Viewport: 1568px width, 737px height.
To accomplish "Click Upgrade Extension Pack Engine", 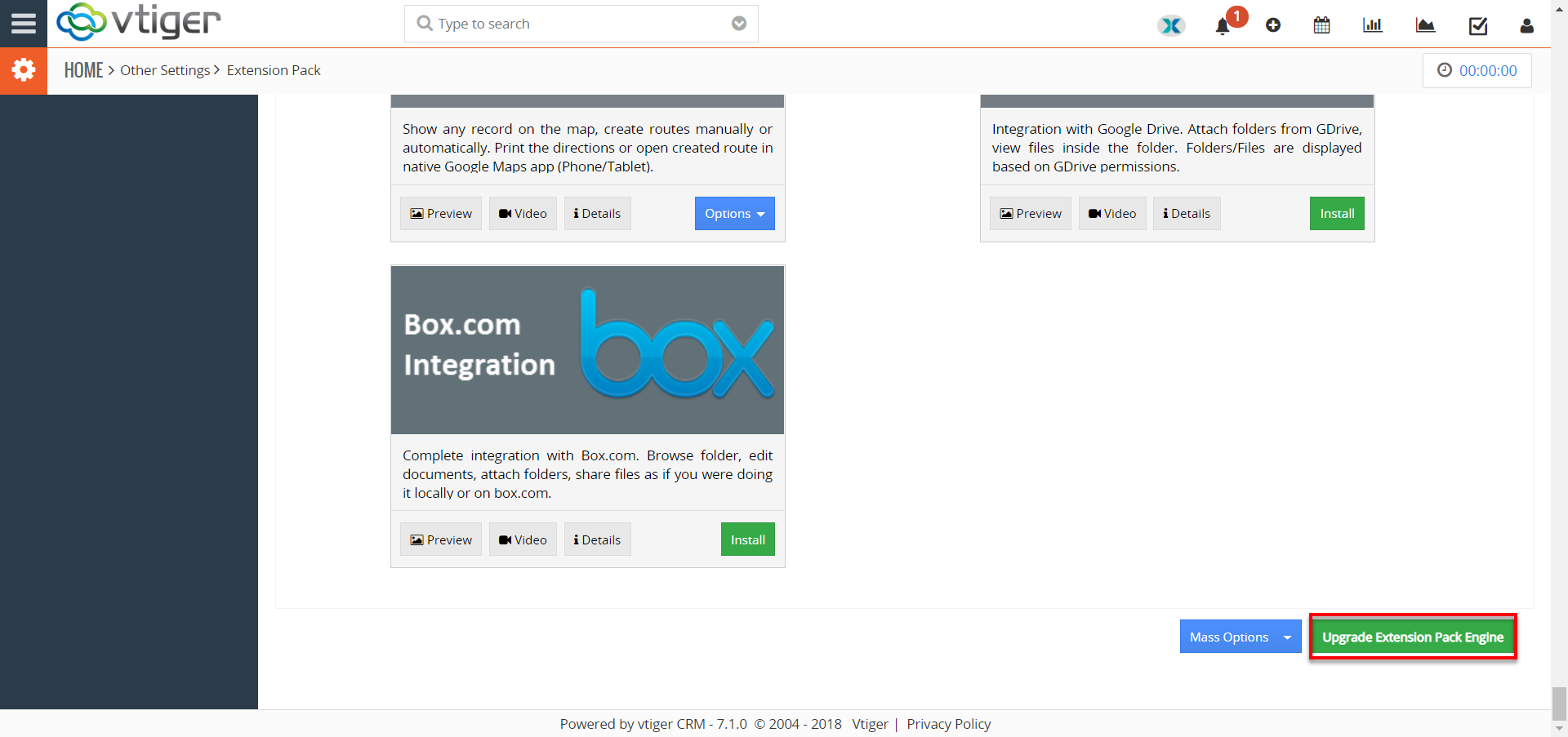I will (x=1413, y=637).
